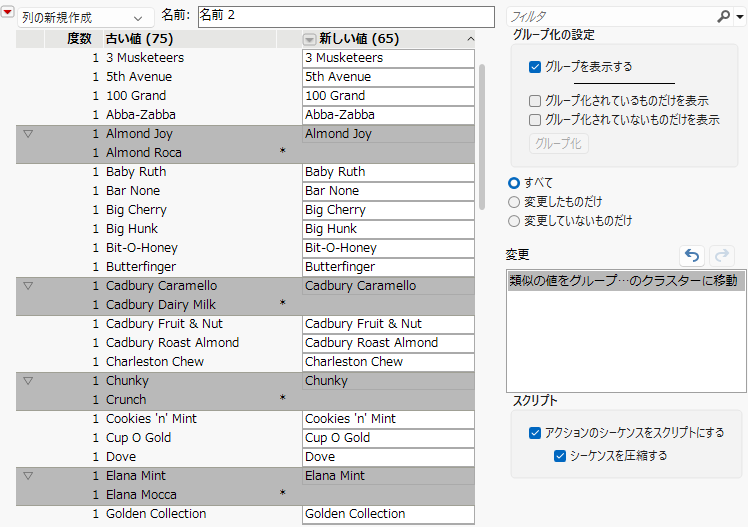Image resolution: width=748 pixels, height=527 pixels.
Task: Select 変更したものだけ radio button
Action: tap(514, 202)
